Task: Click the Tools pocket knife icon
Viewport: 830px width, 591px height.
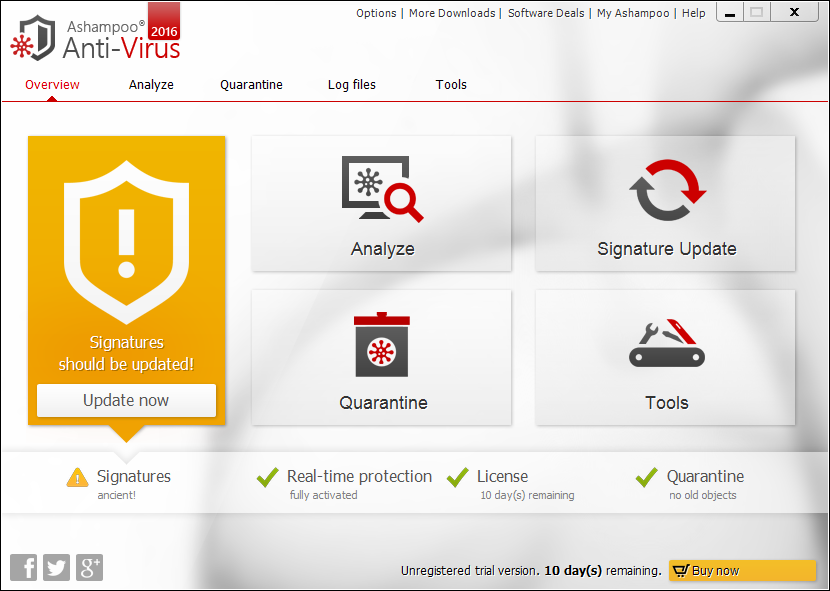Action: [667, 343]
